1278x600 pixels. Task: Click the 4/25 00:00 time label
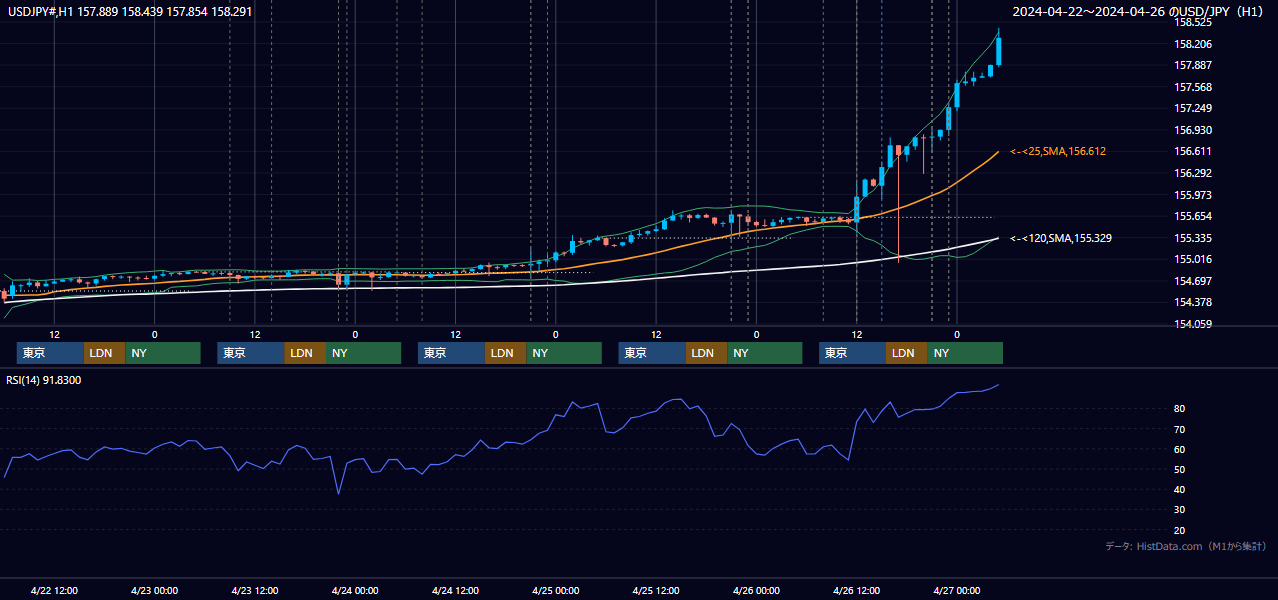556,590
